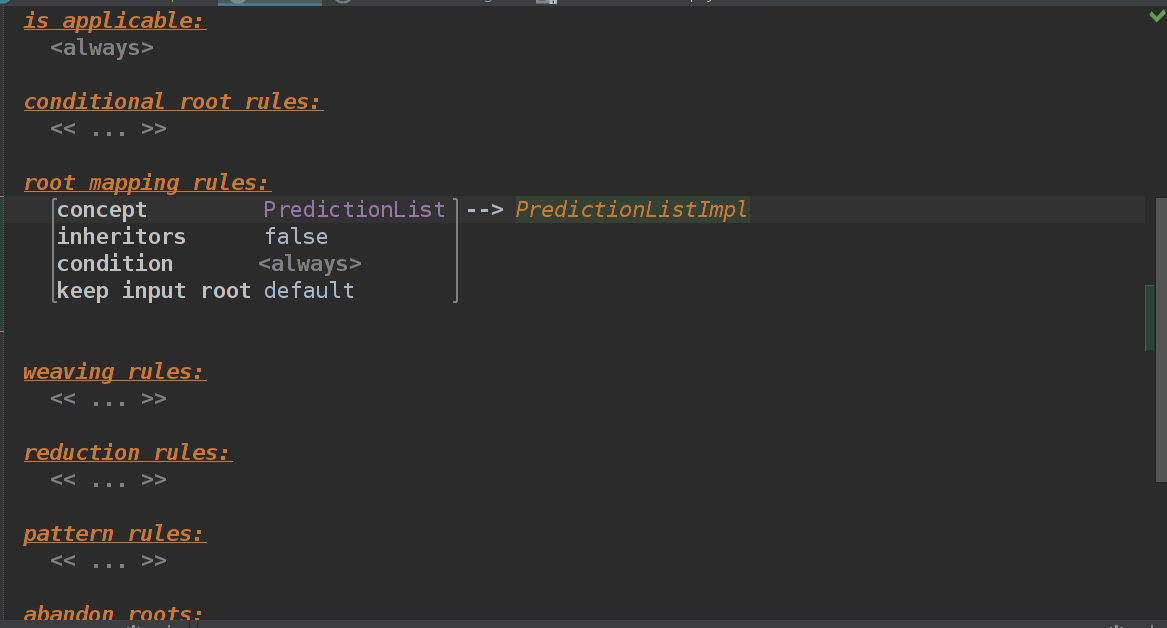The height and width of the screenshot is (628, 1167).
Task: Click the abandon roots heading
Action: (x=113, y=614)
